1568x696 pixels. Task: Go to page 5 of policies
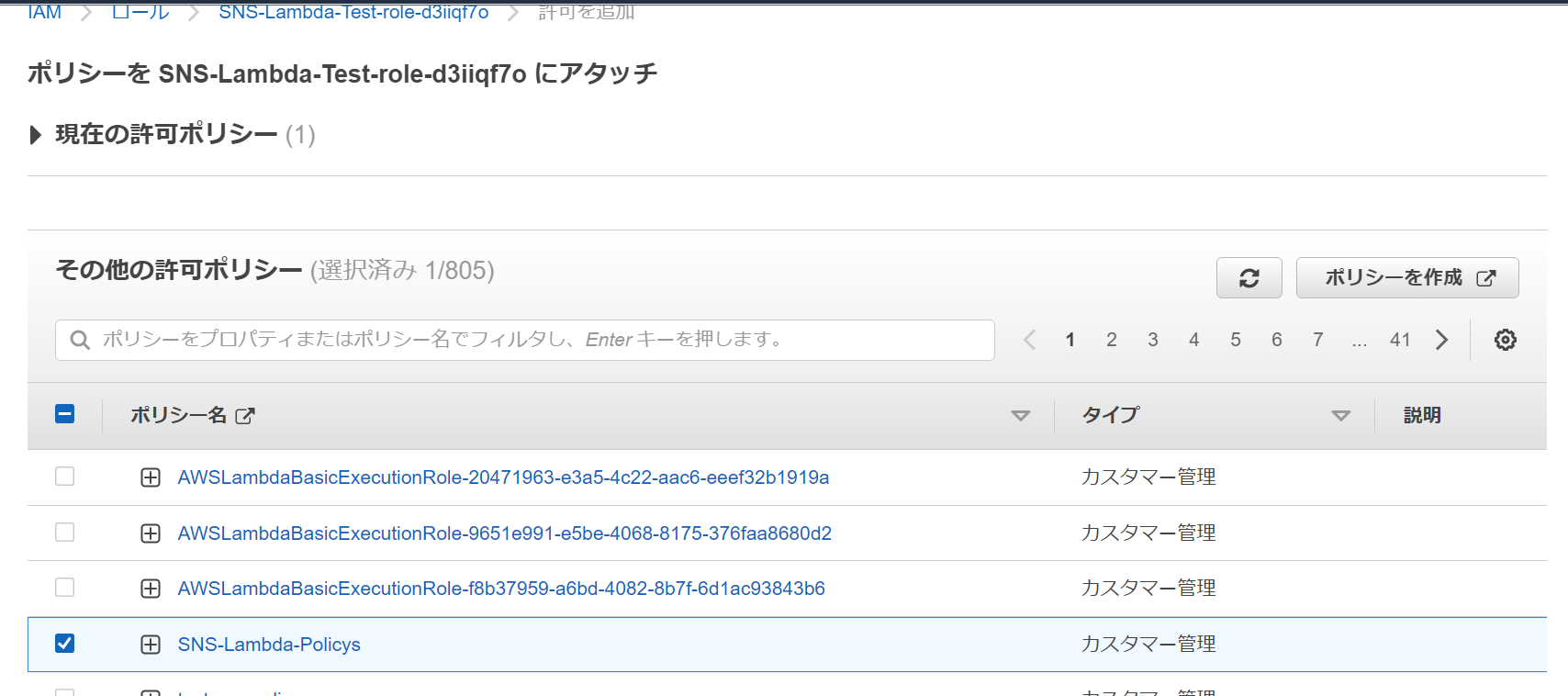(x=1236, y=340)
